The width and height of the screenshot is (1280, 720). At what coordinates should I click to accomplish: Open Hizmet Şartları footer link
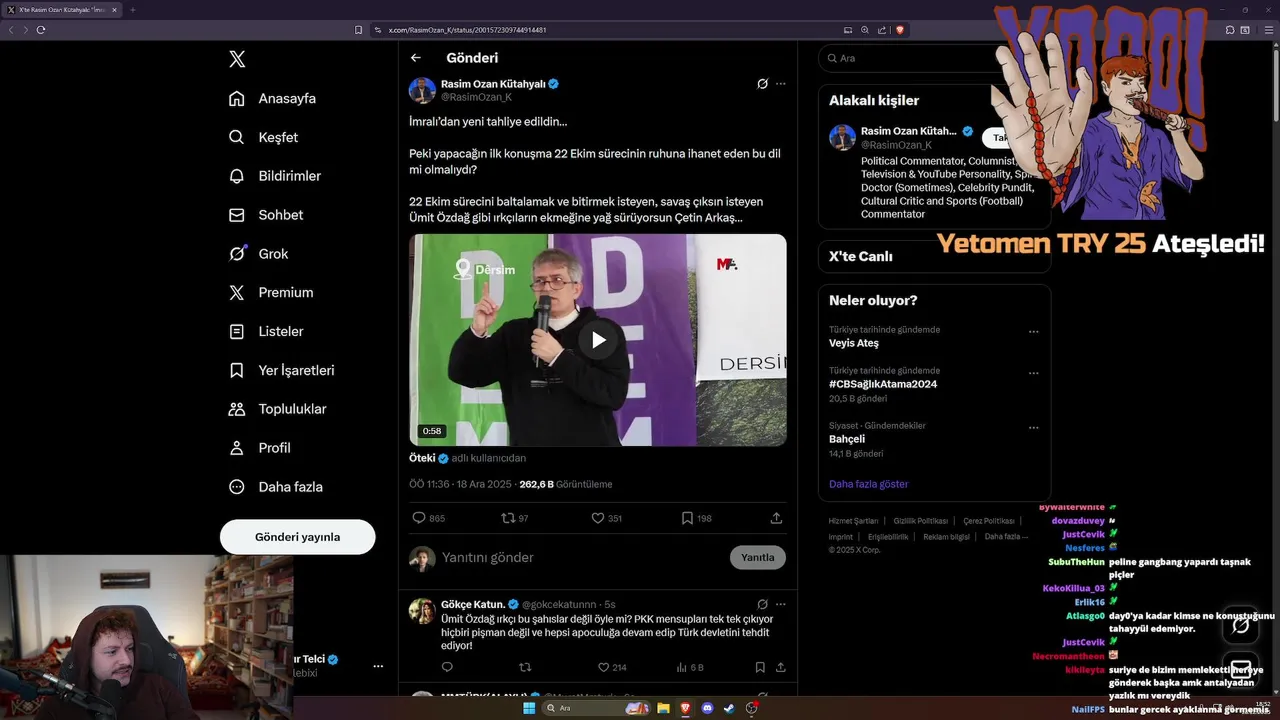(853, 521)
